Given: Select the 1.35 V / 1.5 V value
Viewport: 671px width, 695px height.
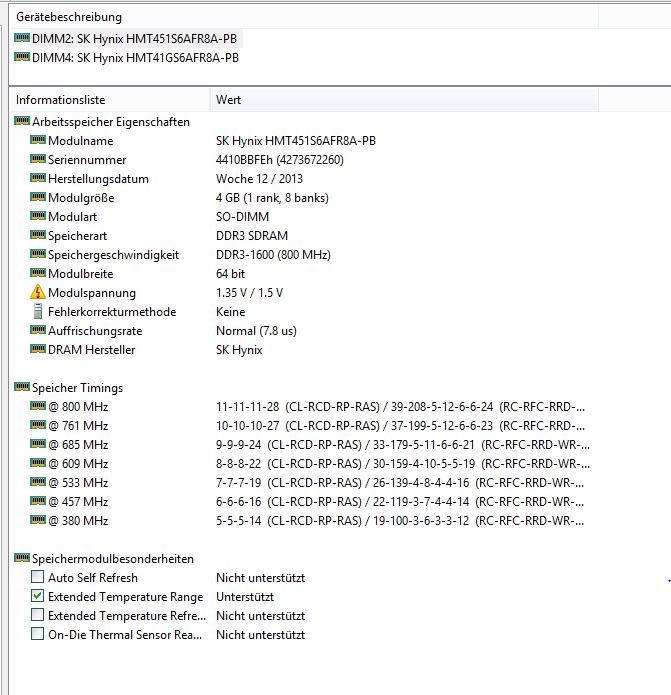Looking at the screenshot, I should pyautogui.click(x=249, y=293).
